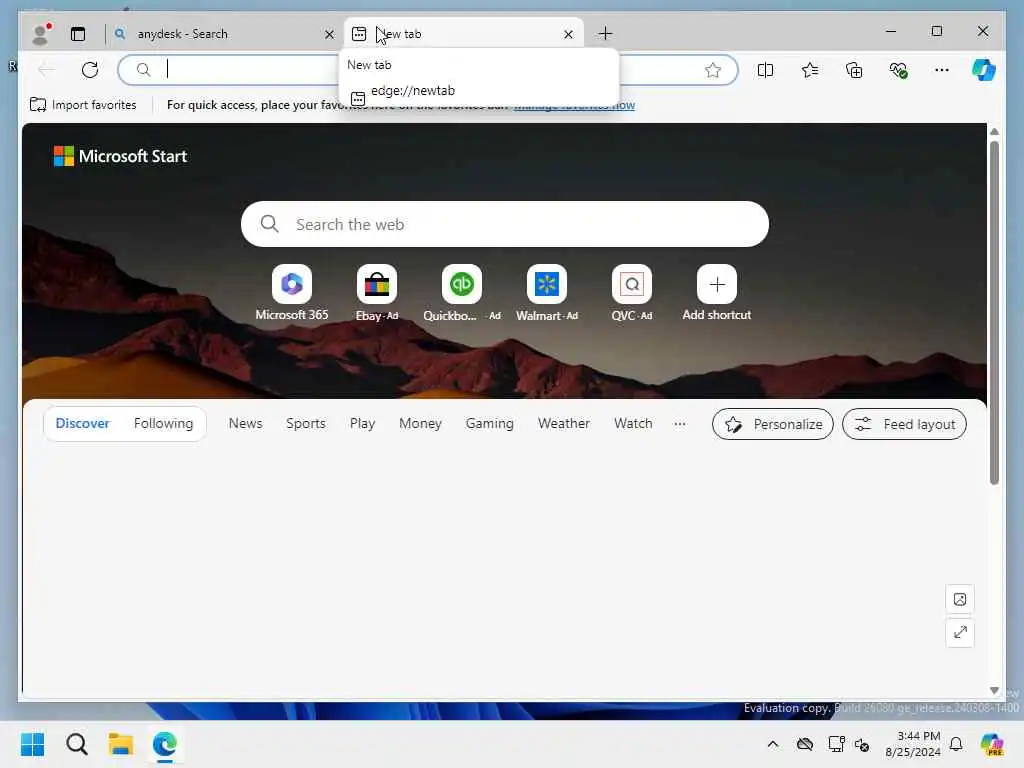1024x768 pixels.
Task: Open Settings and more menu
Action: click(942, 70)
